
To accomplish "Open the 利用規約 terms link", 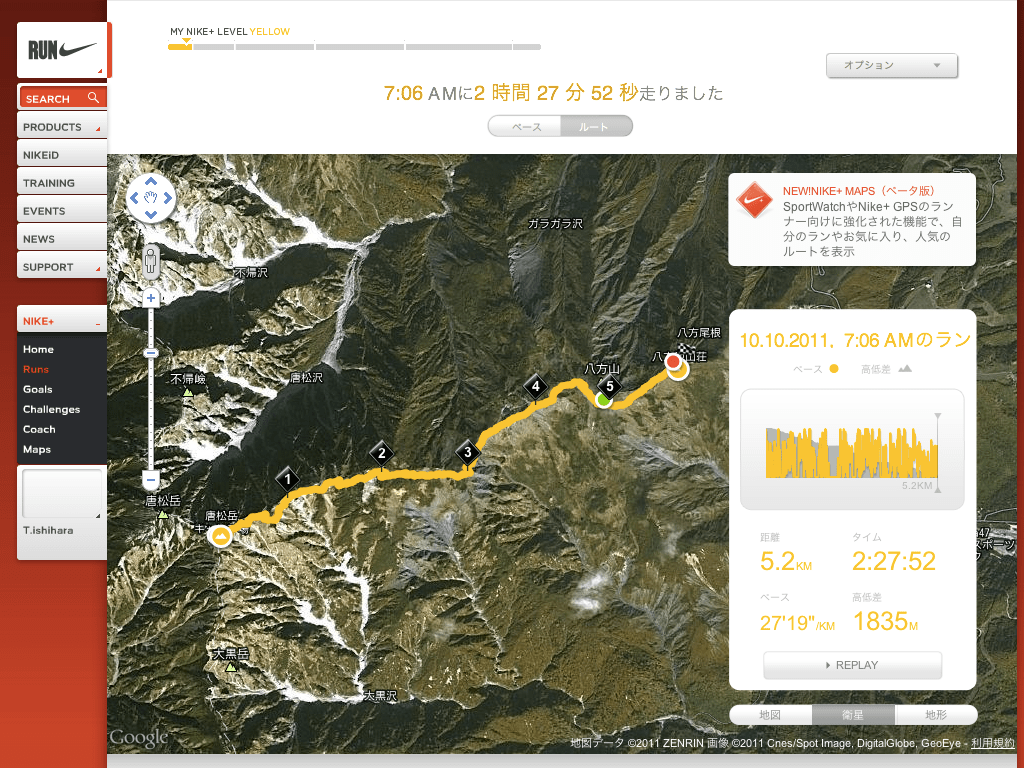I will tap(993, 743).
